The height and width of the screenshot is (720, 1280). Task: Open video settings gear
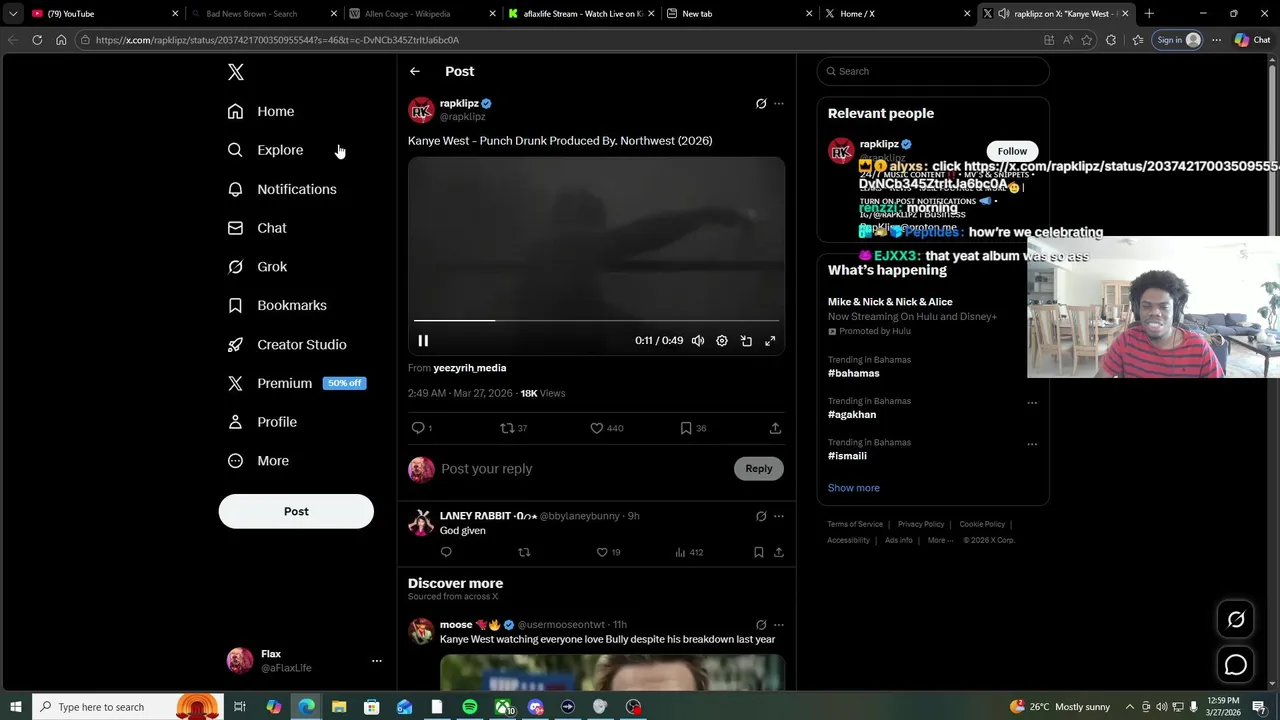point(722,341)
